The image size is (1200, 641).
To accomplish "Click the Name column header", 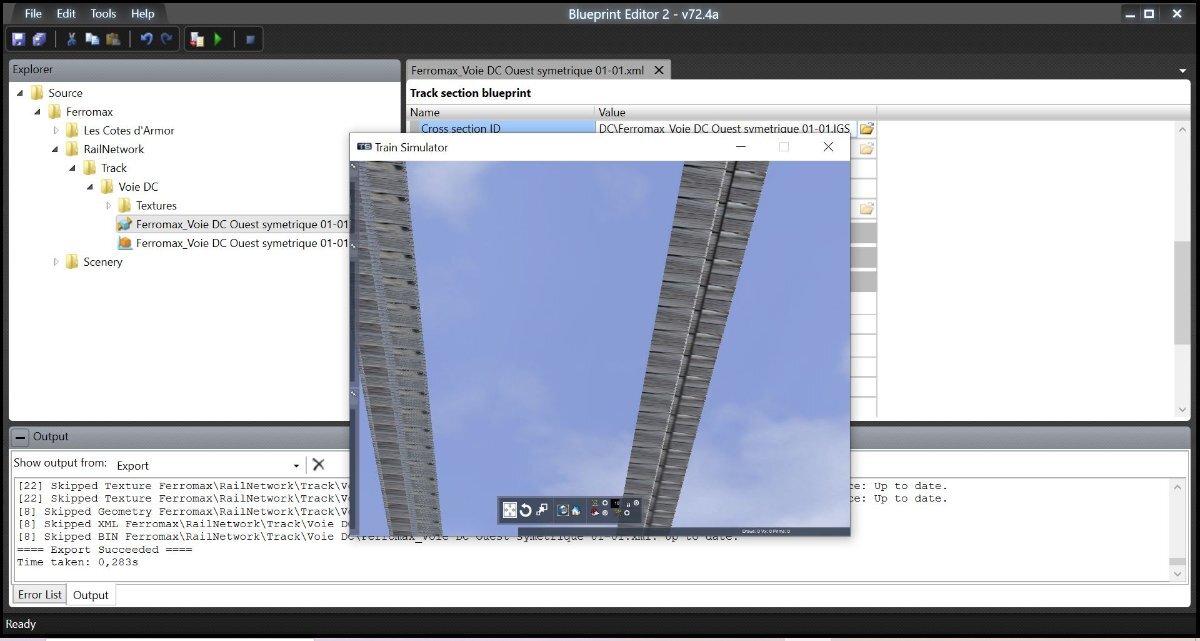I will [500, 113].
